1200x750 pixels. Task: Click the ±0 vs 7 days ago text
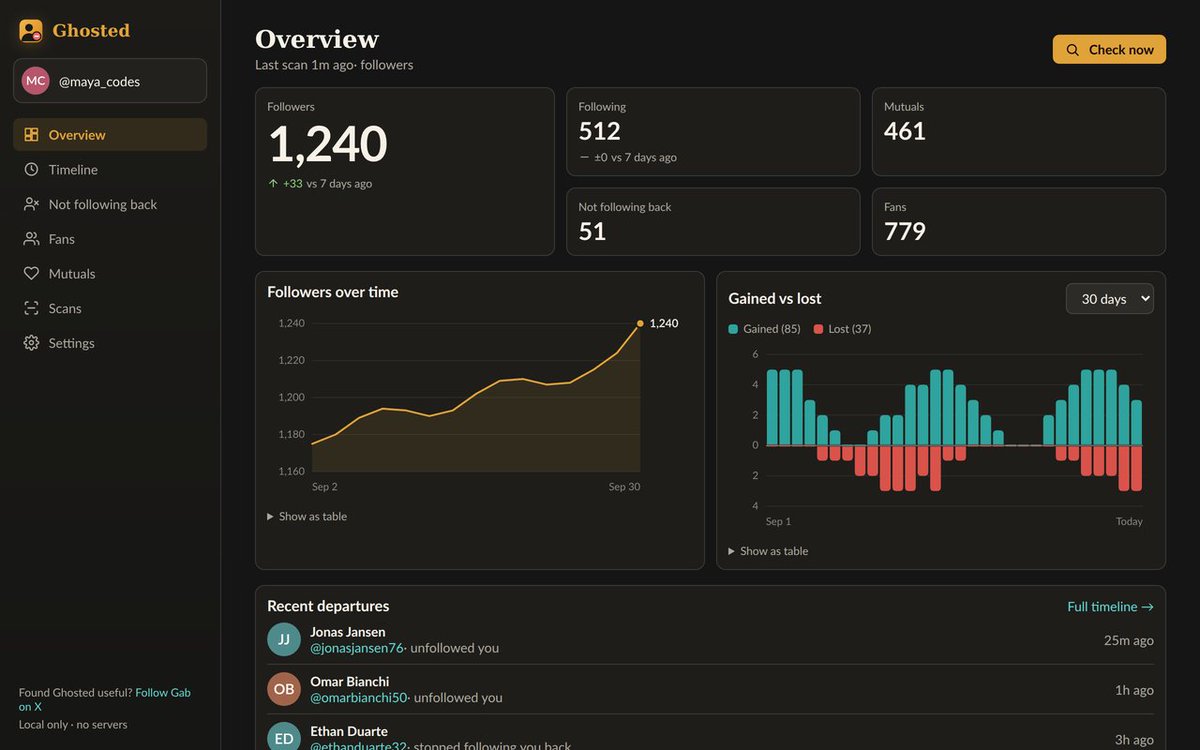(635, 157)
